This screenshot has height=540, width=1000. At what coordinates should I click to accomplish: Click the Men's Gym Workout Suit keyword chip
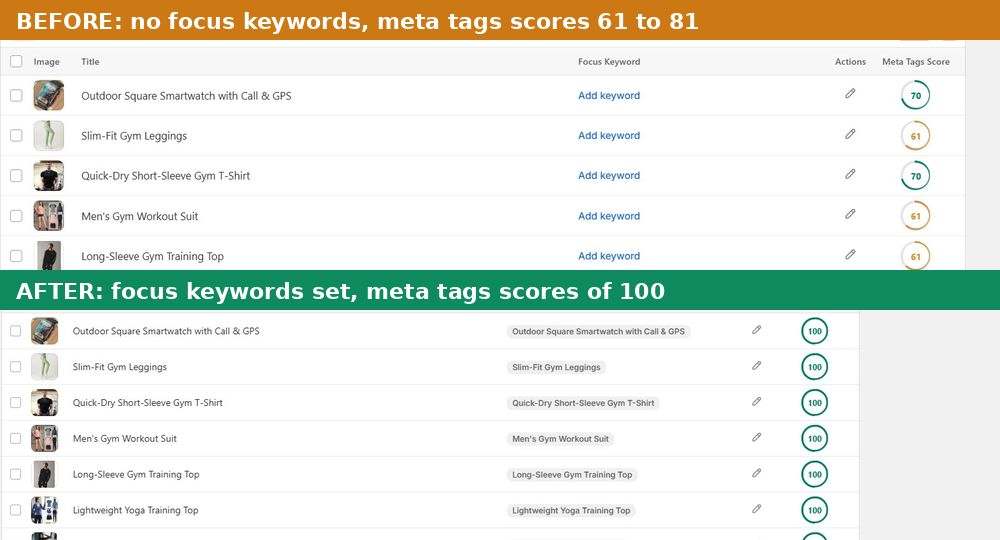click(x=561, y=439)
